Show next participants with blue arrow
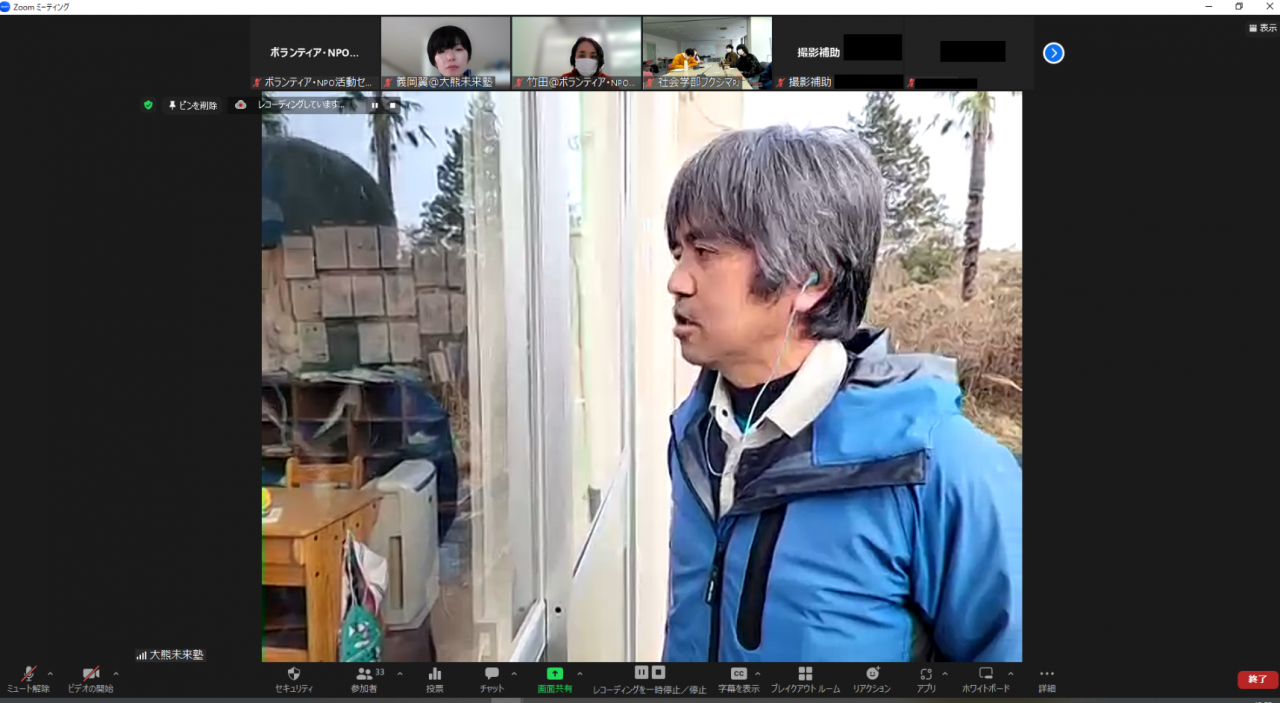Image resolution: width=1280 pixels, height=703 pixels. (x=1053, y=53)
